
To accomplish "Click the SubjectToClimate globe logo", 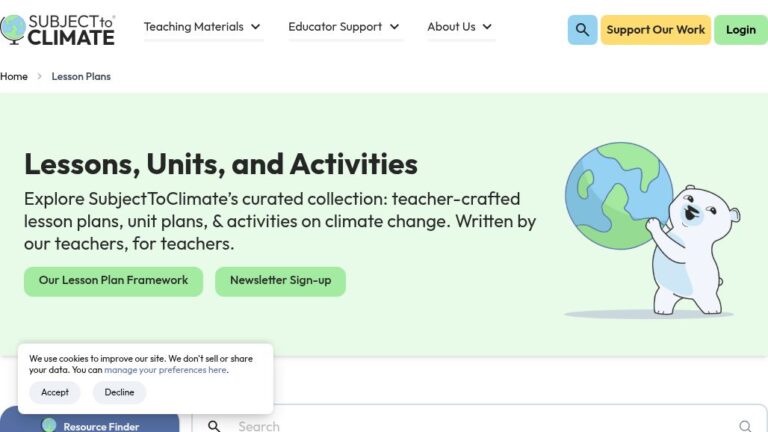I will (57, 29).
